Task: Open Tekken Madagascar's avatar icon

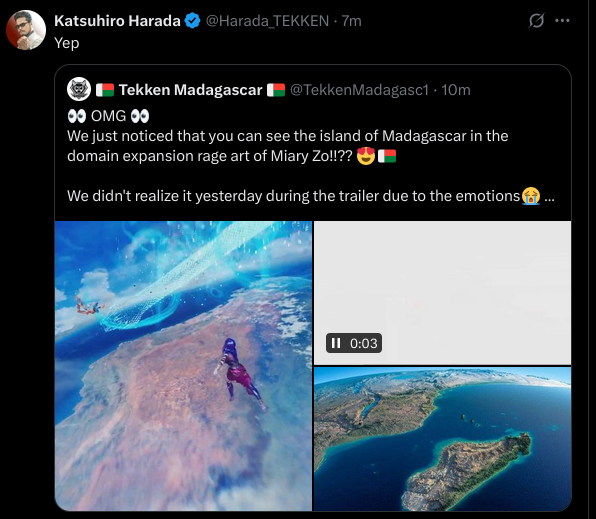Action: point(79,89)
